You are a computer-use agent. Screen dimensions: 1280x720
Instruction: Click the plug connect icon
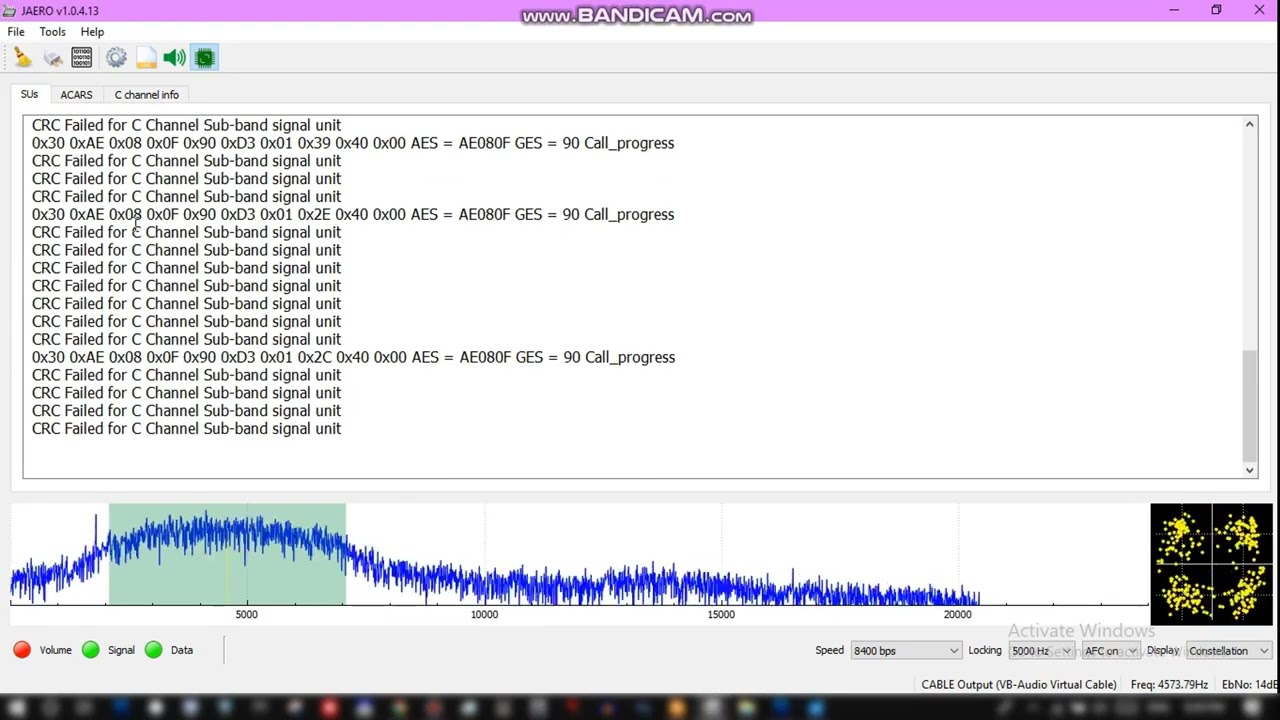coord(53,58)
